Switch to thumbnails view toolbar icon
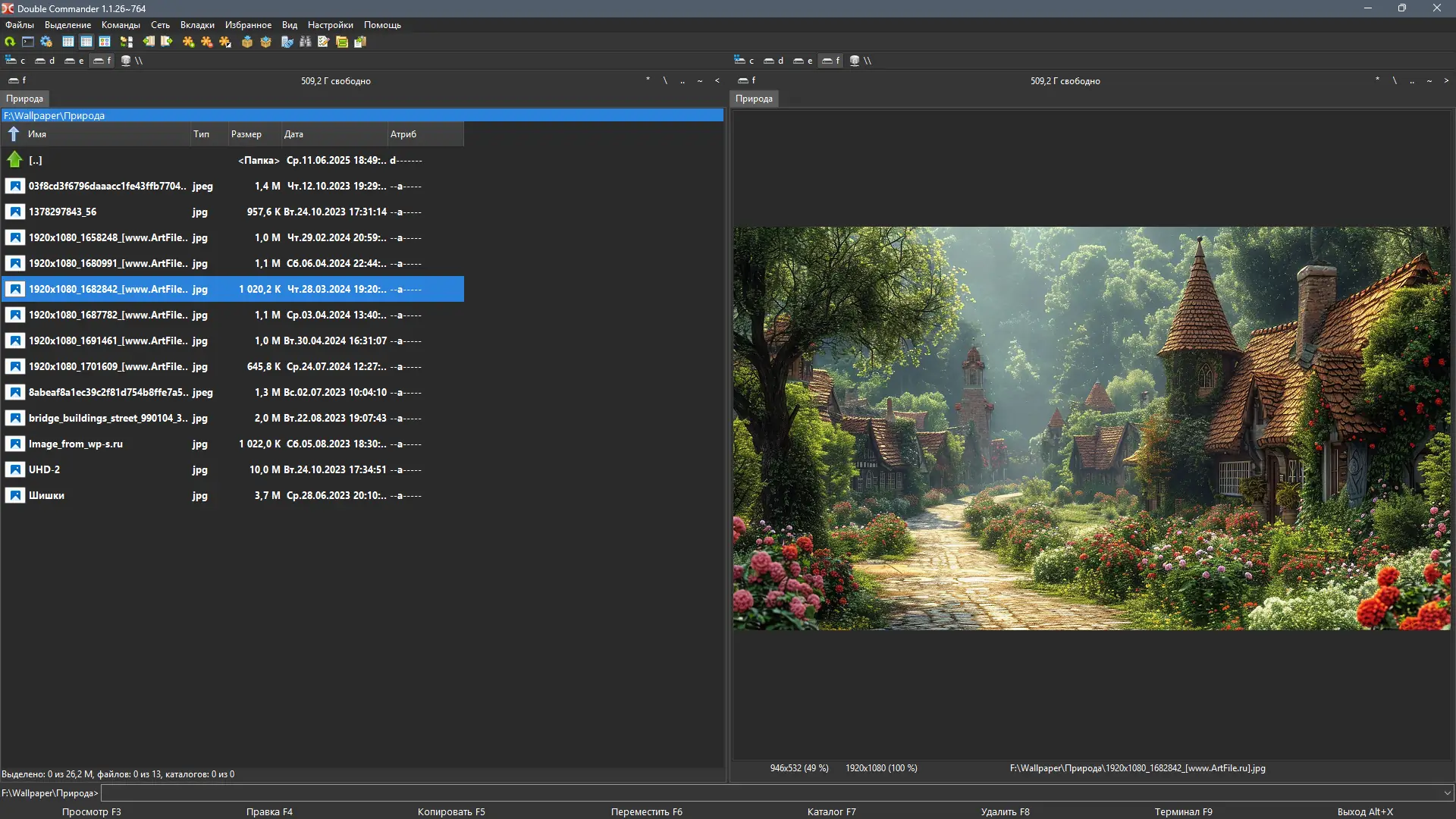 pos(105,42)
